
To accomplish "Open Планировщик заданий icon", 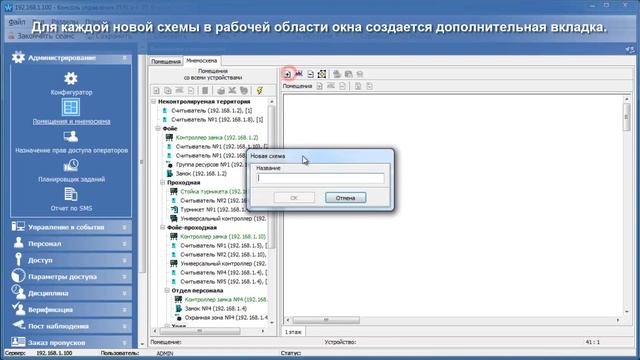I will tap(71, 165).
